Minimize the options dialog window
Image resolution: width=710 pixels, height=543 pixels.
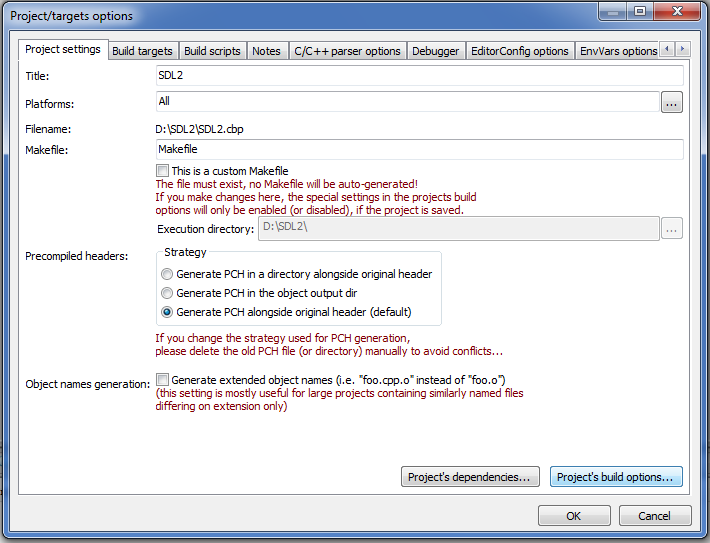[x=612, y=11]
